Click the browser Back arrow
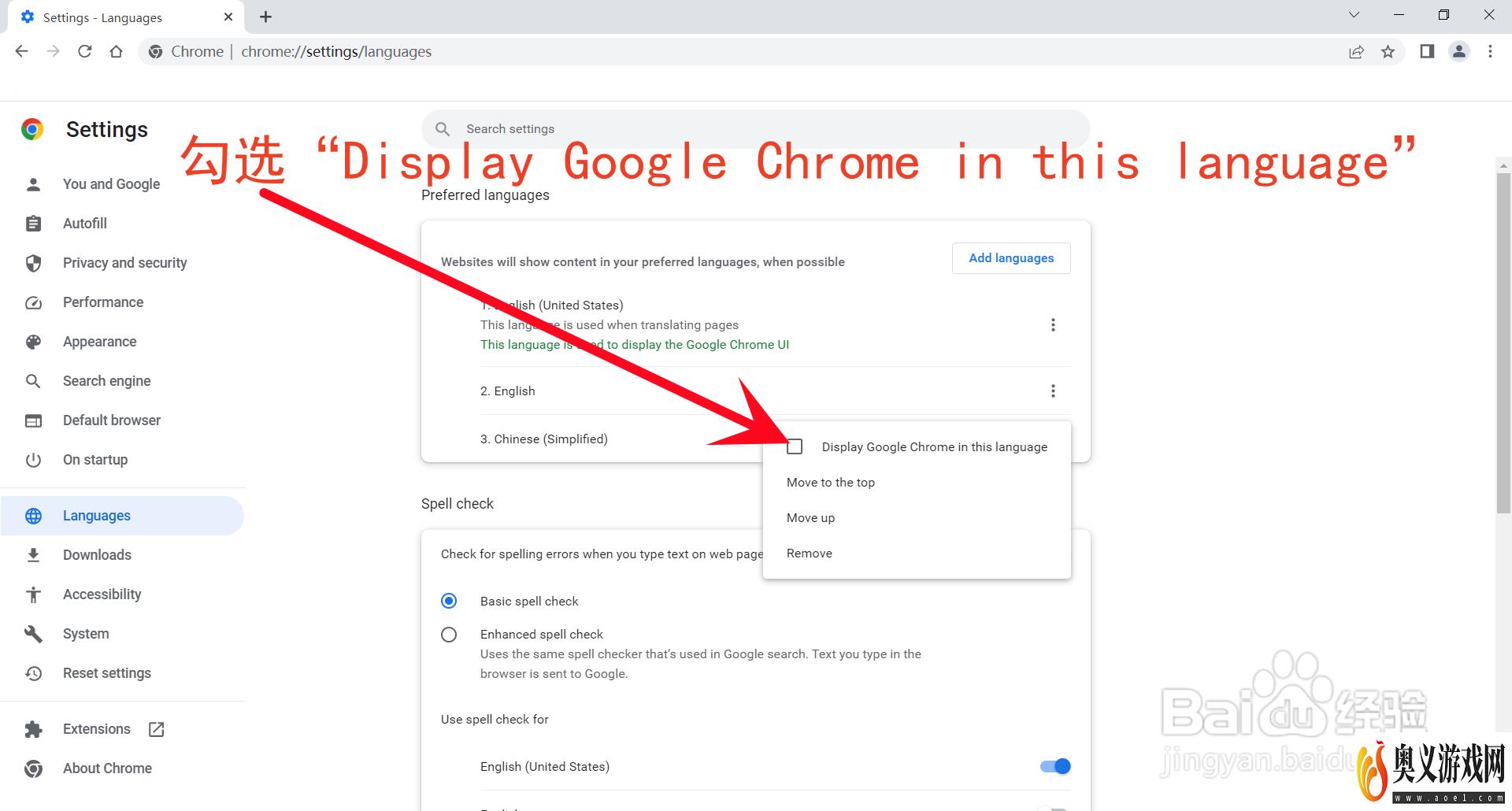Image resolution: width=1512 pixels, height=811 pixels. click(x=21, y=51)
